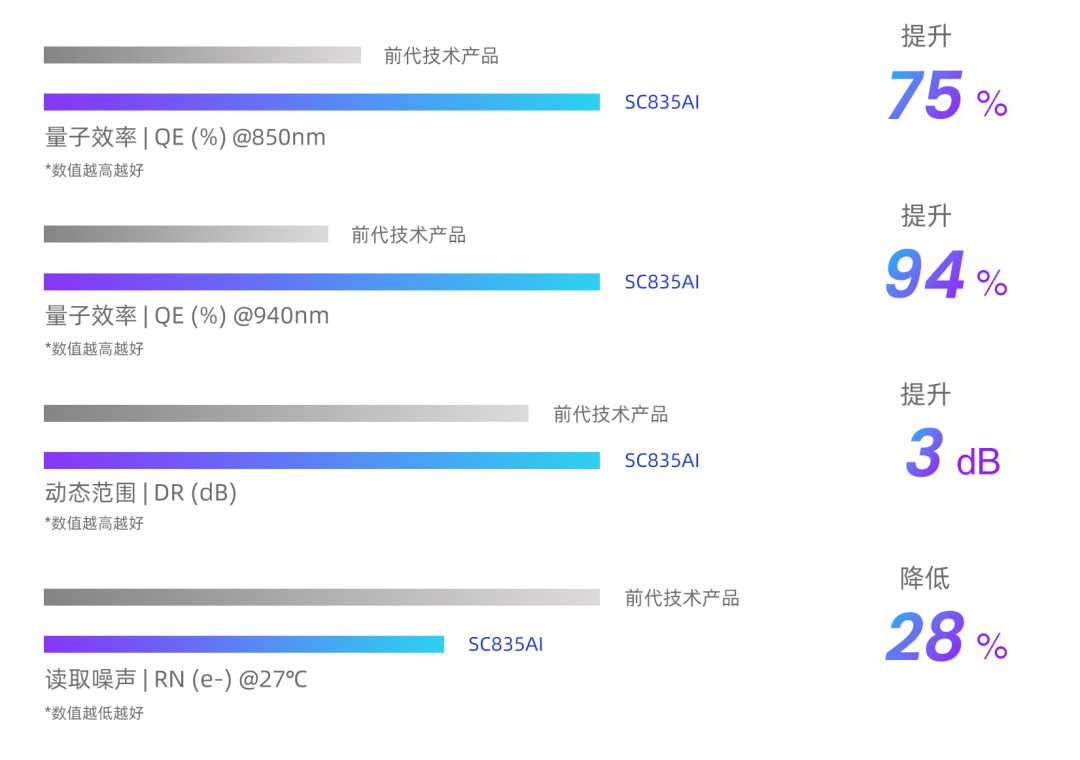This screenshot has height=760, width=1080.
Task: Click the gradient SC835AI bar above QE @850nm
Action: click(x=321, y=102)
